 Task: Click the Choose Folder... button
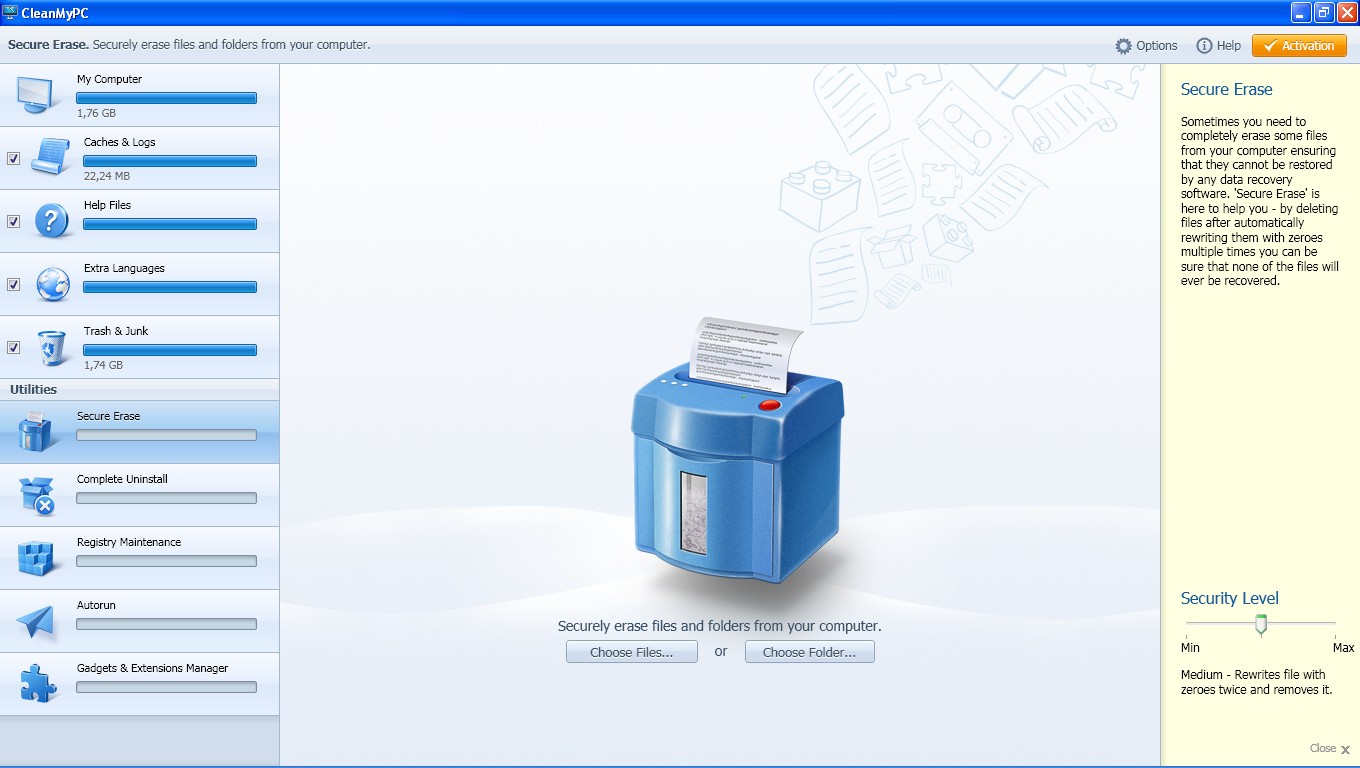pos(809,652)
